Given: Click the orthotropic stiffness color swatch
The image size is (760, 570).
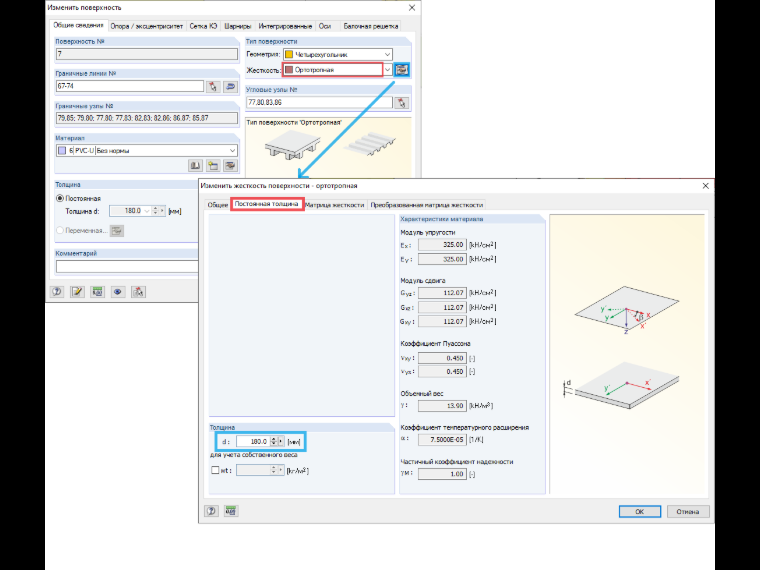Looking at the screenshot, I should pyautogui.click(x=289, y=70).
